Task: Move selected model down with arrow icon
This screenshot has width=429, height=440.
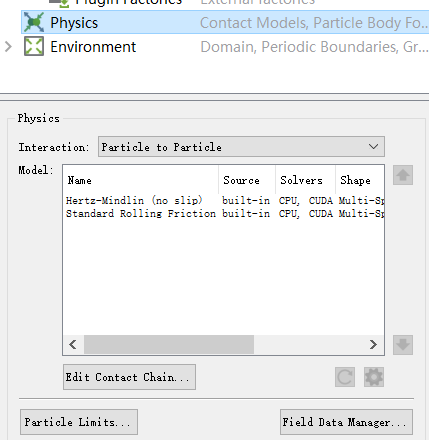Action: click(403, 345)
